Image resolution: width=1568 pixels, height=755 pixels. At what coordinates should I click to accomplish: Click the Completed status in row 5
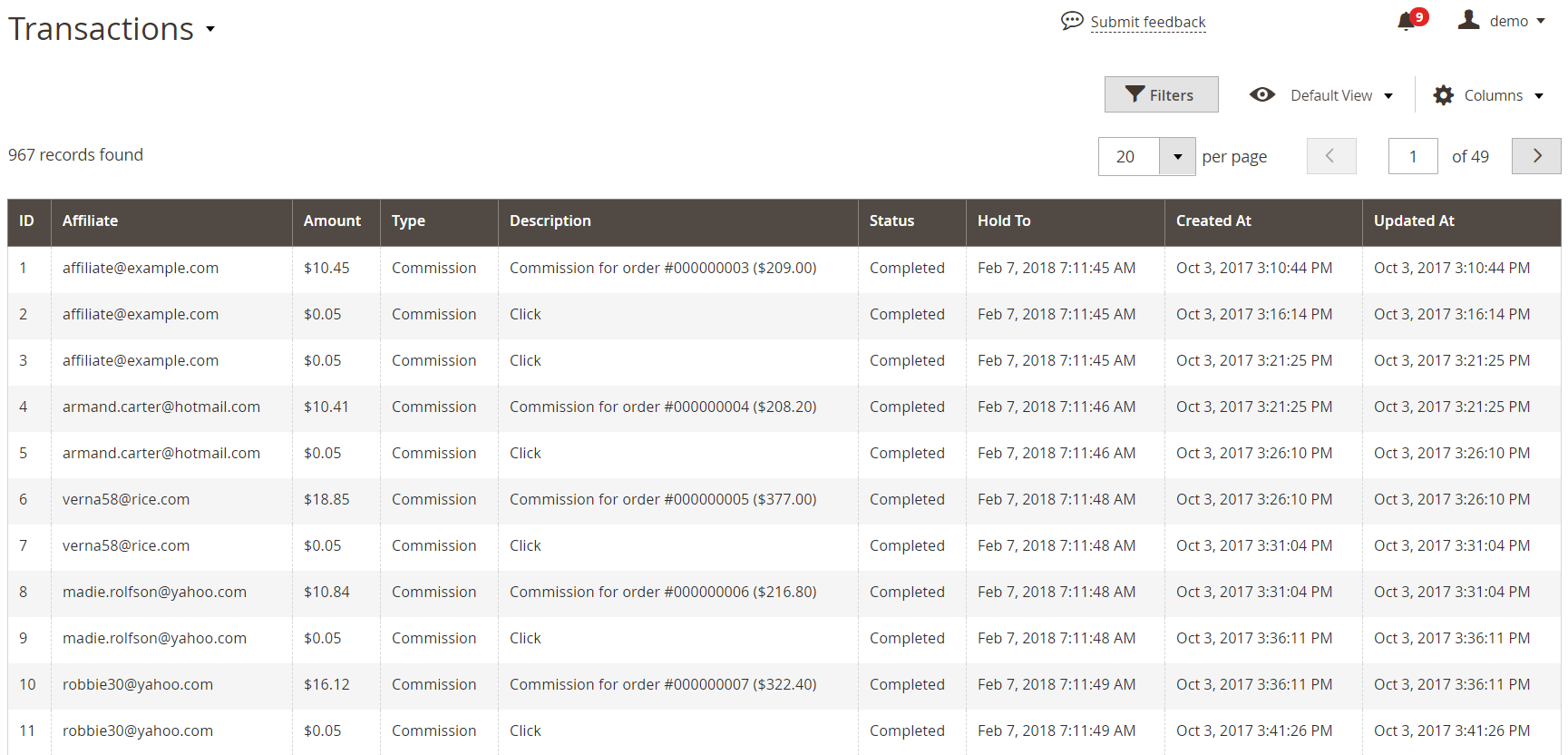(x=907, y=453)
